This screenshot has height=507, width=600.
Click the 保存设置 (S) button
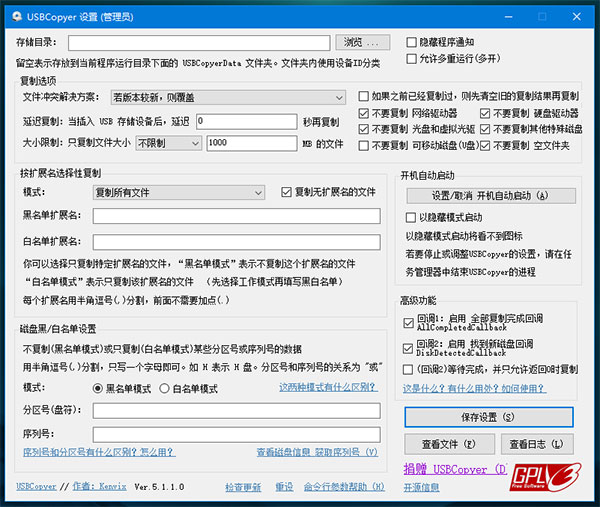point(489,417)
